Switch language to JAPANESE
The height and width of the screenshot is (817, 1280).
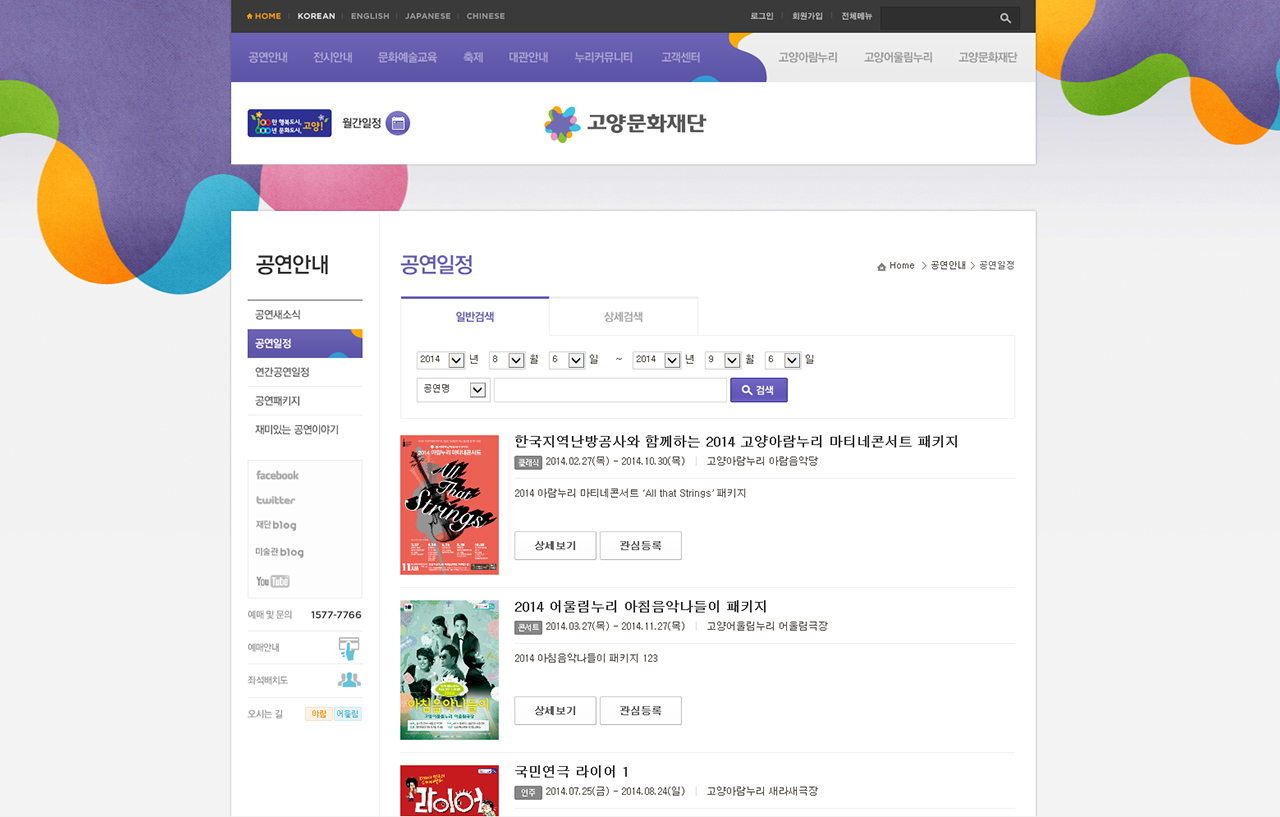click(428, 16)
